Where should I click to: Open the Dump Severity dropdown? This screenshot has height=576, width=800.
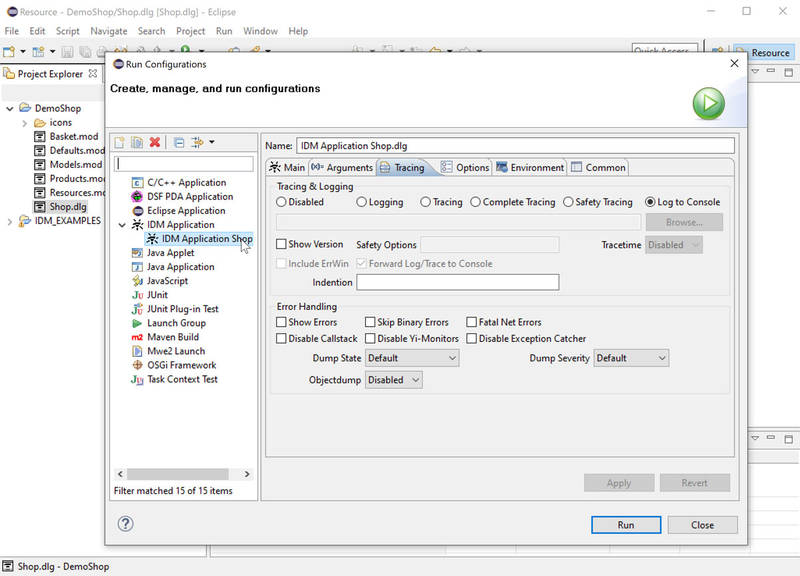(x=631, y=358)
